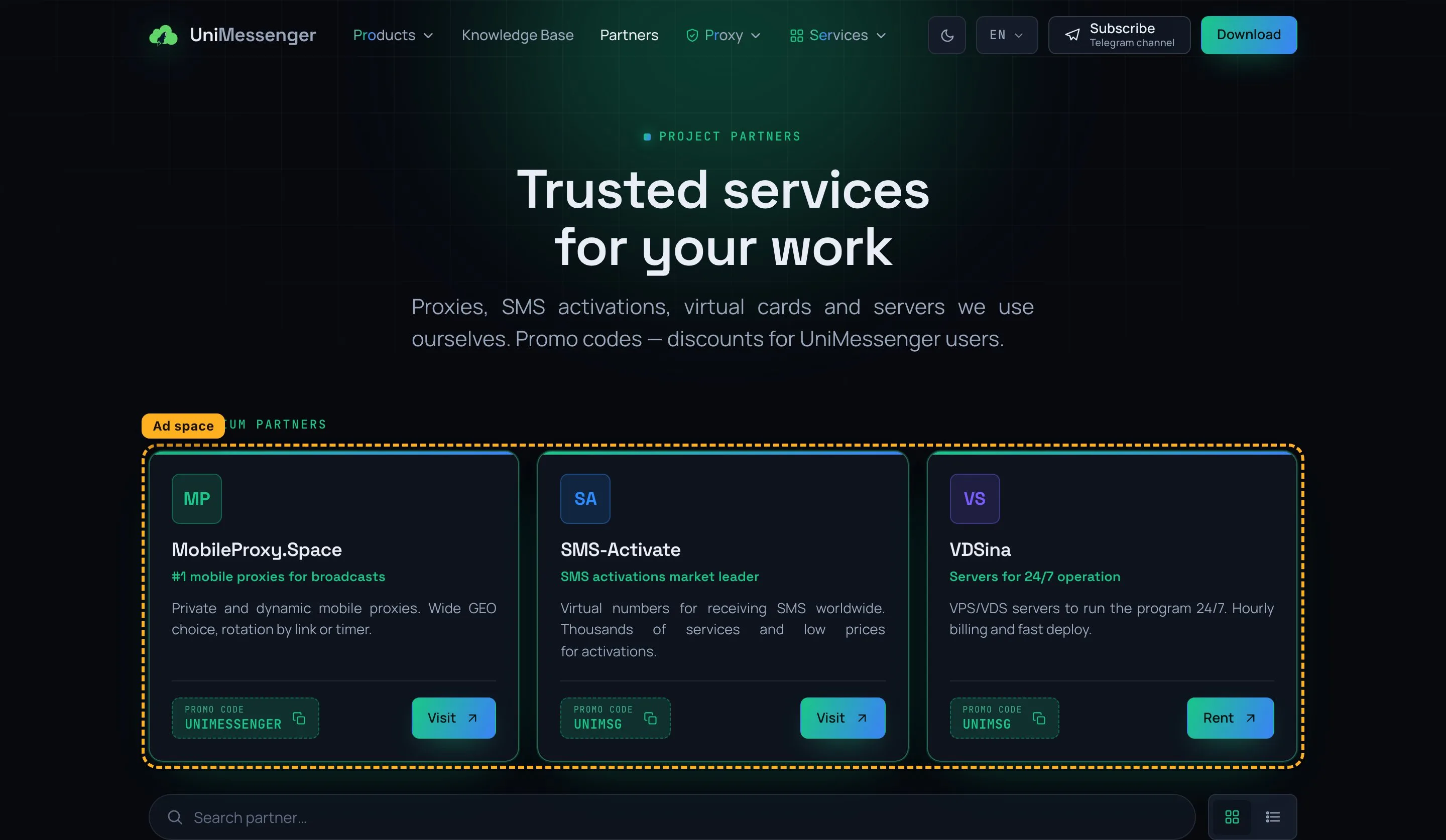Copy the SMS-Activate UNIMSG promo code
Screen dimensions: 1446x840
(650, 718)
